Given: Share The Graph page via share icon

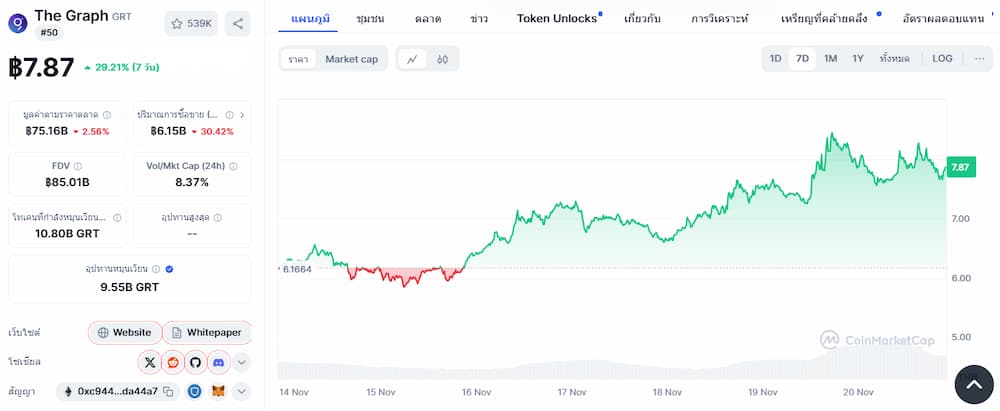Looking at the screenshot, I should tap(238, 24).
